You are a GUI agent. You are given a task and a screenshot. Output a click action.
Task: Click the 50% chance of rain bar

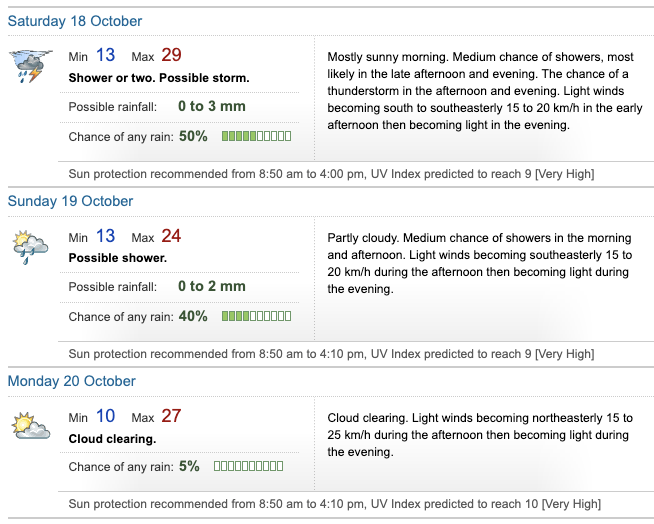[x=256, y=136]
